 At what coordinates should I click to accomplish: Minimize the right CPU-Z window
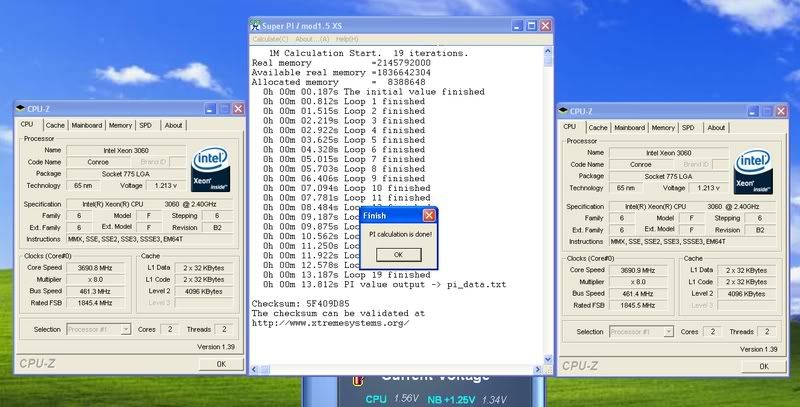point(753,111)
